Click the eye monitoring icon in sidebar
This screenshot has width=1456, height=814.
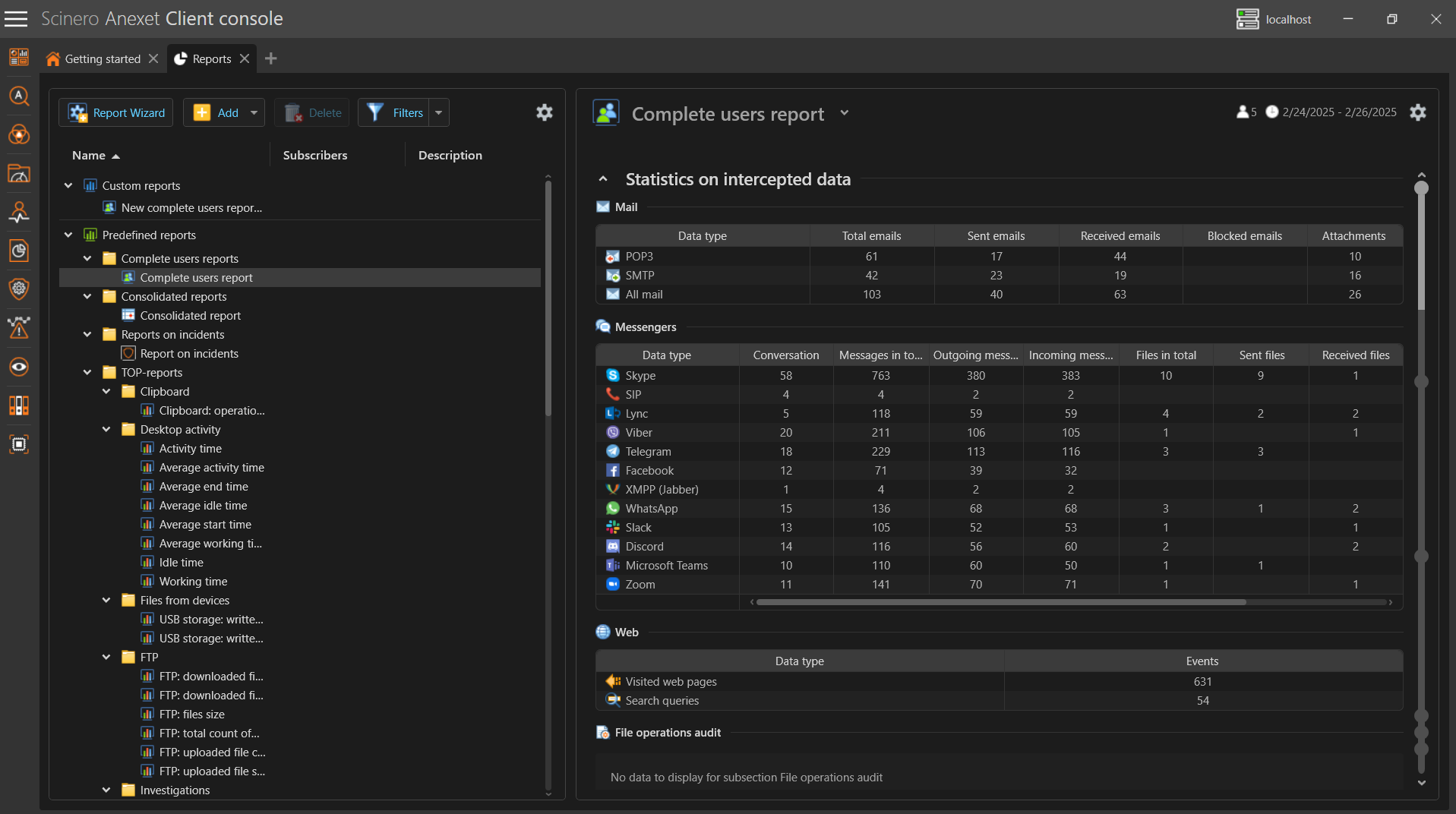coord(19,368)
